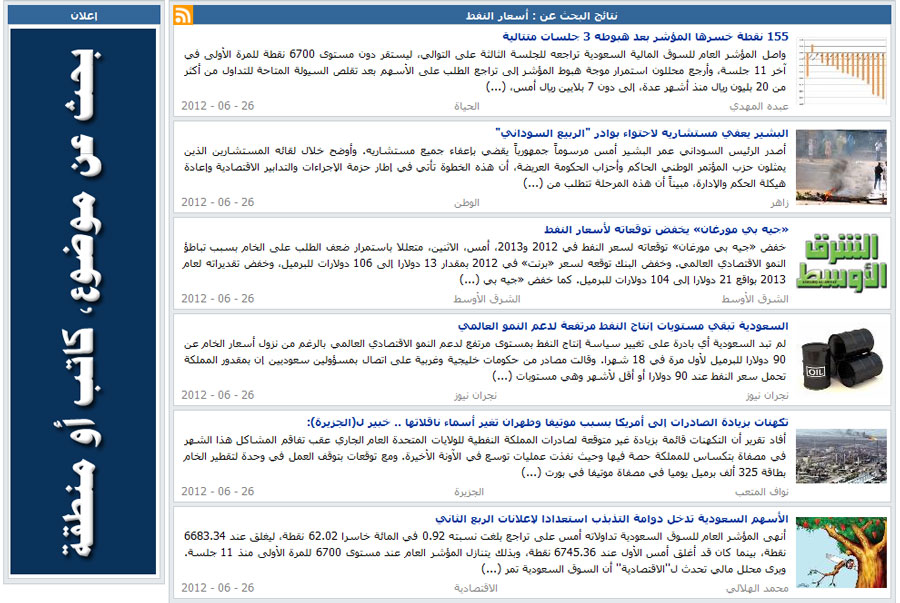Click source نجران نيوز in middle of fourth article

[x=475, y=395]
